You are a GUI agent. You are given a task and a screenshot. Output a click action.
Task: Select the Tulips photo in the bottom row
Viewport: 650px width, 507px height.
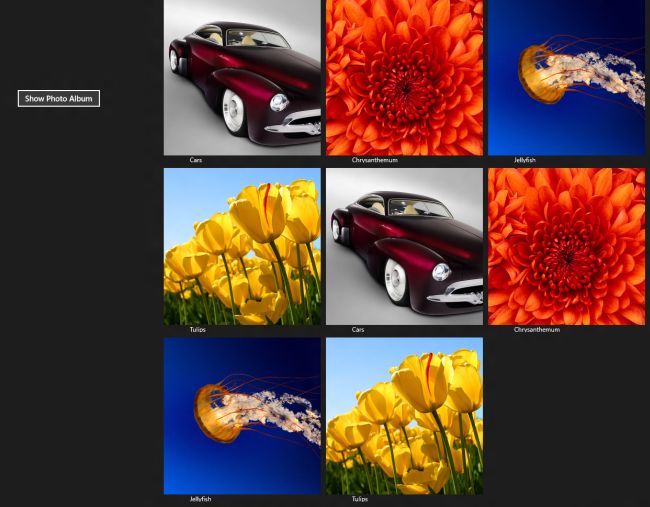coord(404,416)
